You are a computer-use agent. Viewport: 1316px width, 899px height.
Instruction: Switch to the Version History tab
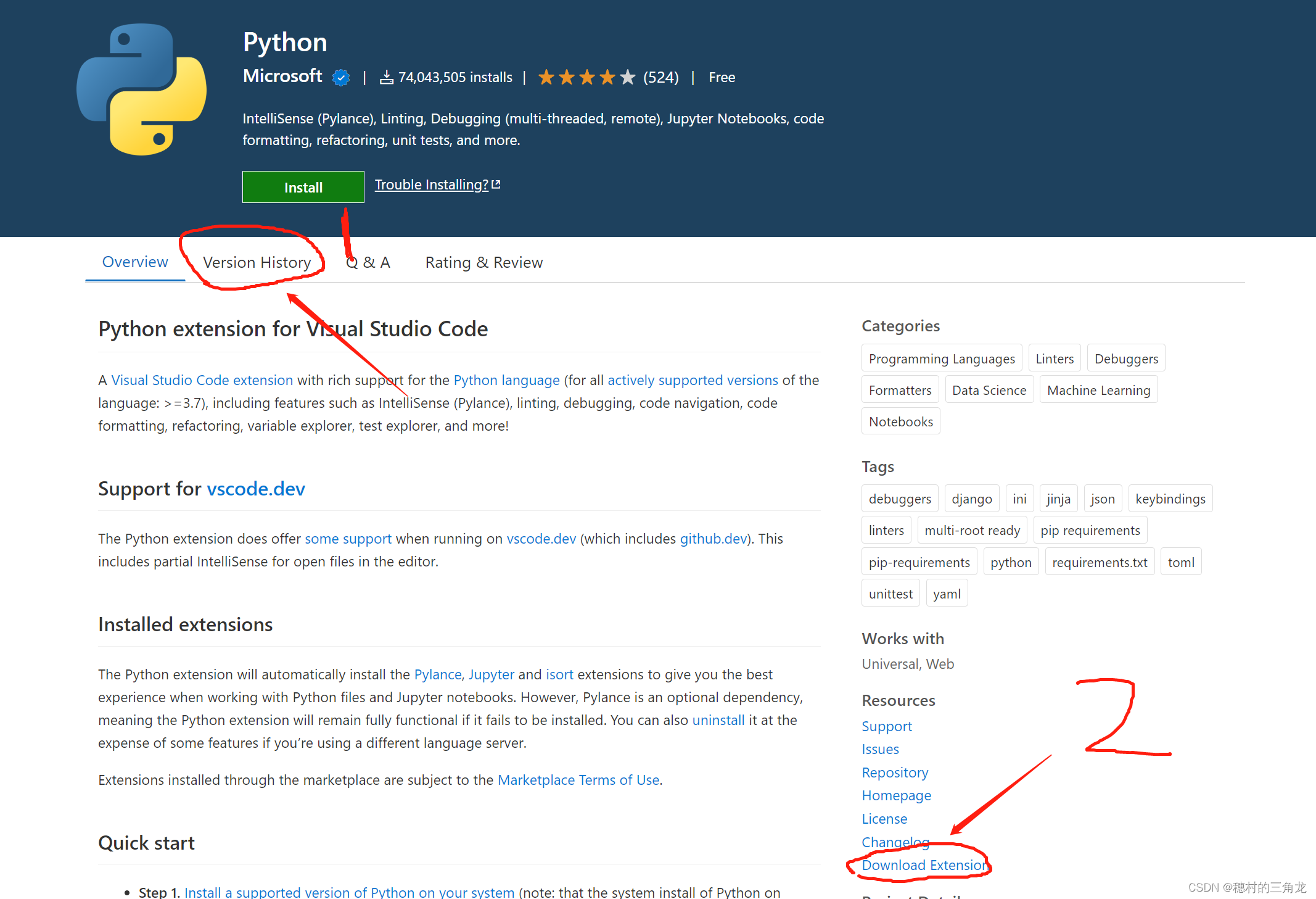257,262
